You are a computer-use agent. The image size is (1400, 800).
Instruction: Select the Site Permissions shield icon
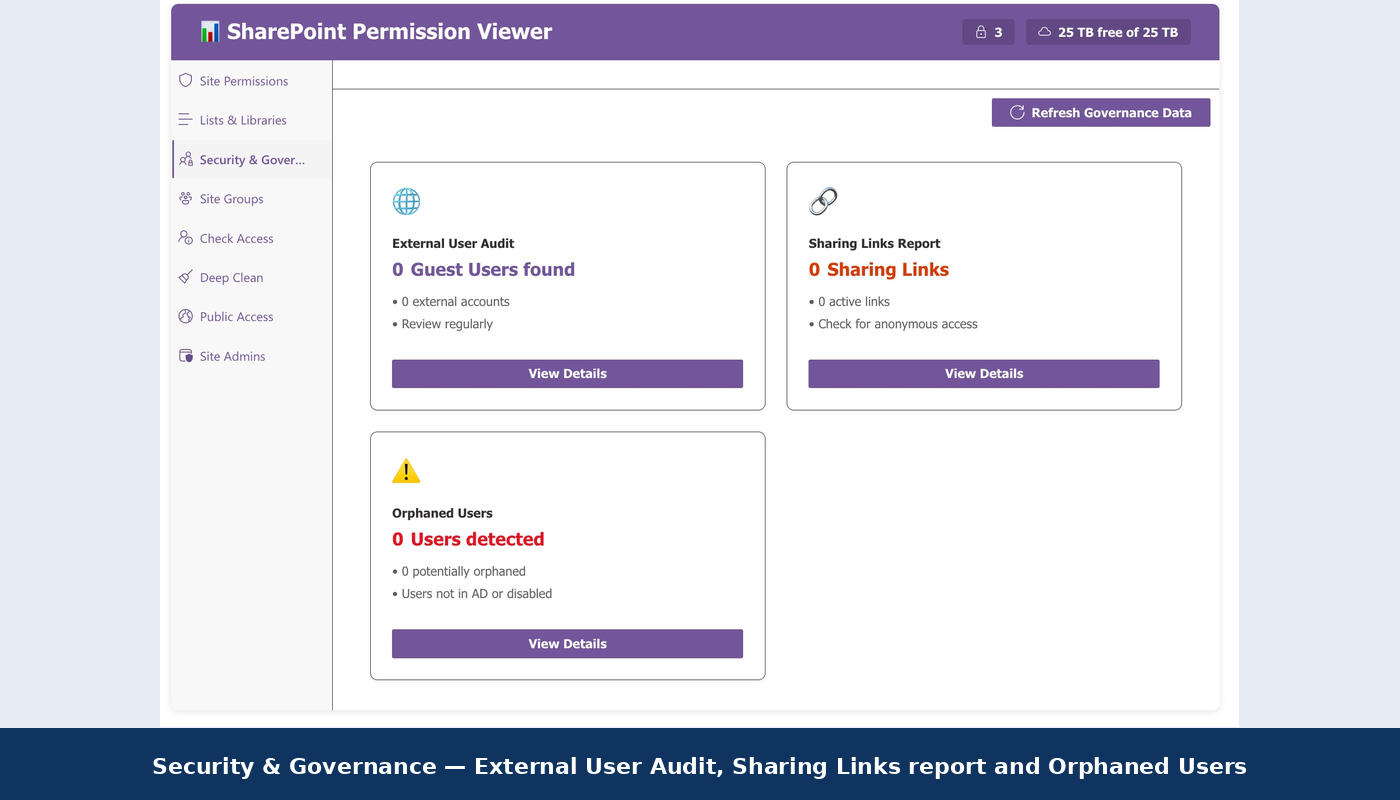(185, 80)
